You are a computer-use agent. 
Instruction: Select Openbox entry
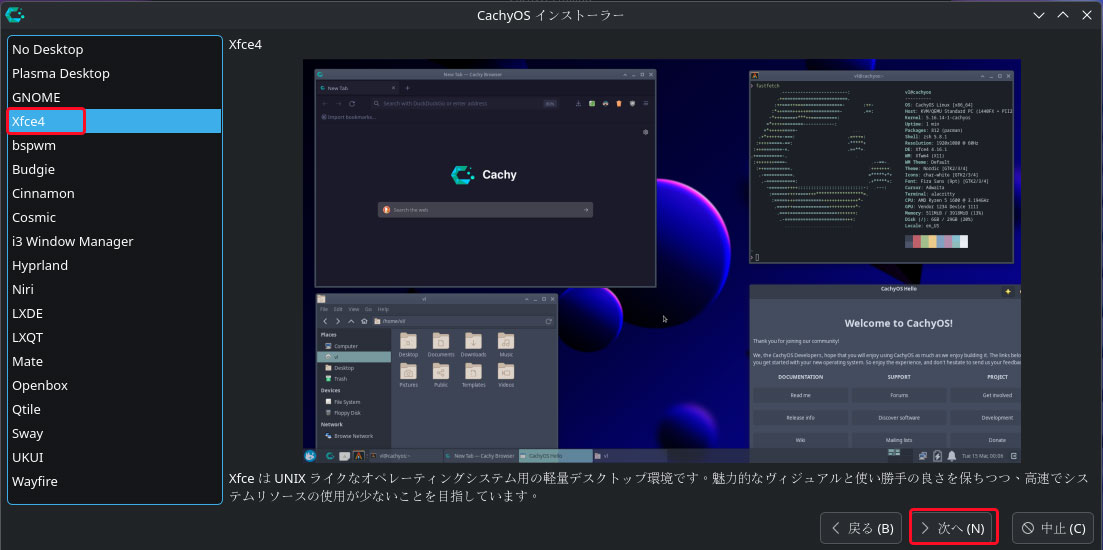click(115, 385)
